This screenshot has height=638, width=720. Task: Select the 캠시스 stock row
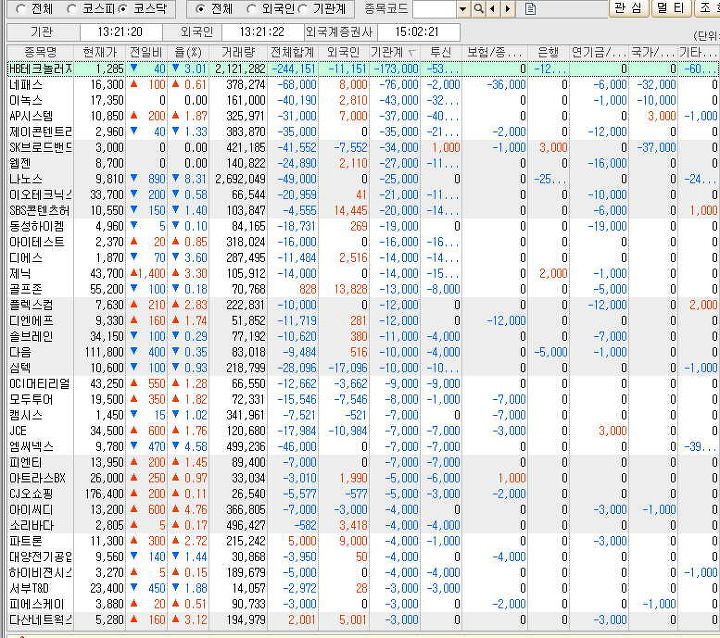(x=363, y=415)
